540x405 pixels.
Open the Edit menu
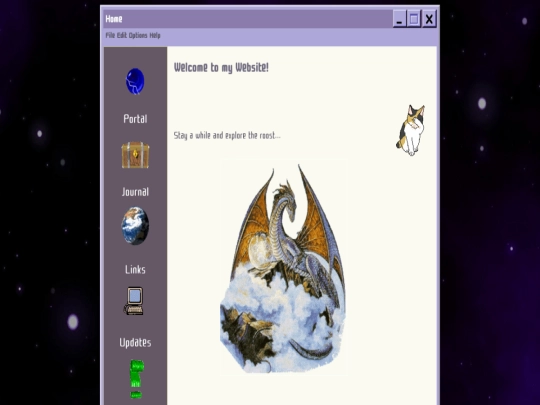(122, 35)
